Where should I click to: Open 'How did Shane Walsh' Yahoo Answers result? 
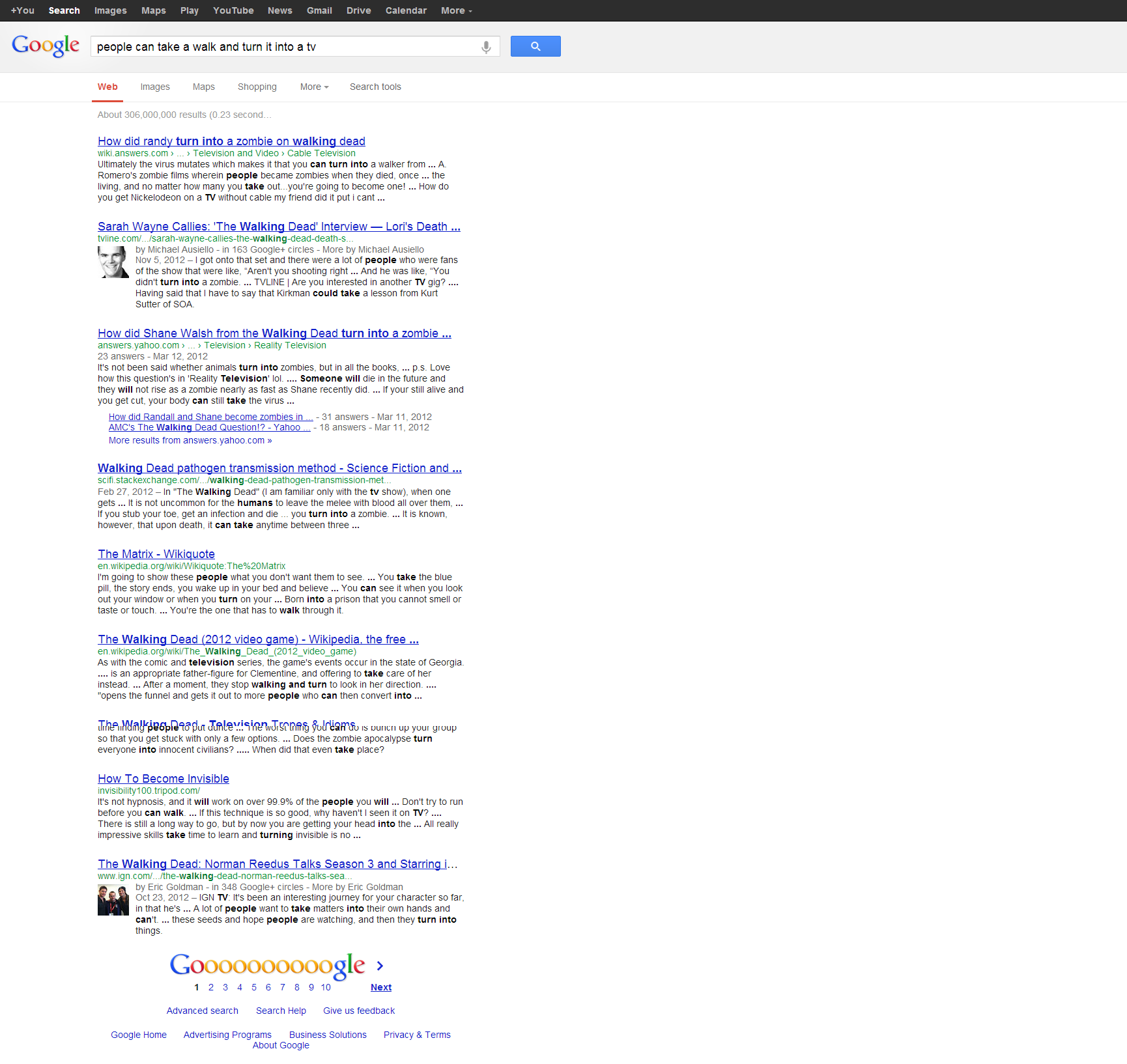pyautogui.click(x=274, y=333)
